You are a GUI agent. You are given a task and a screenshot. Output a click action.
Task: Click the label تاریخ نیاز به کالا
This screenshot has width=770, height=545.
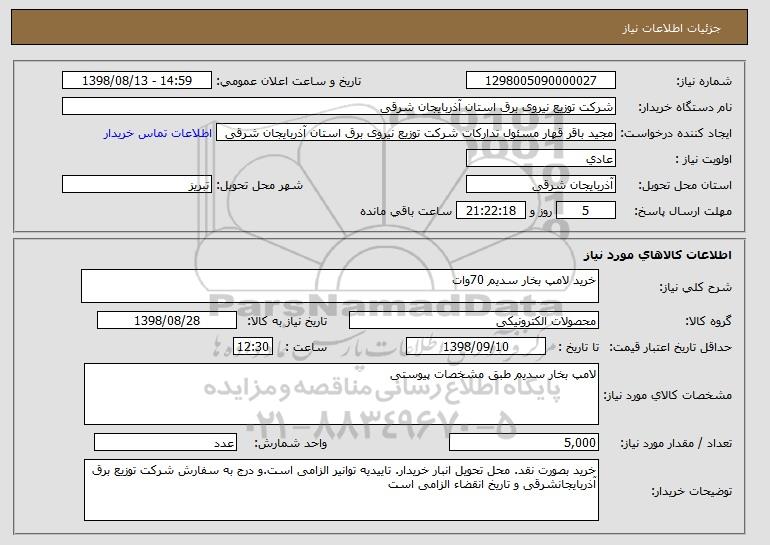tap(287, 322)
